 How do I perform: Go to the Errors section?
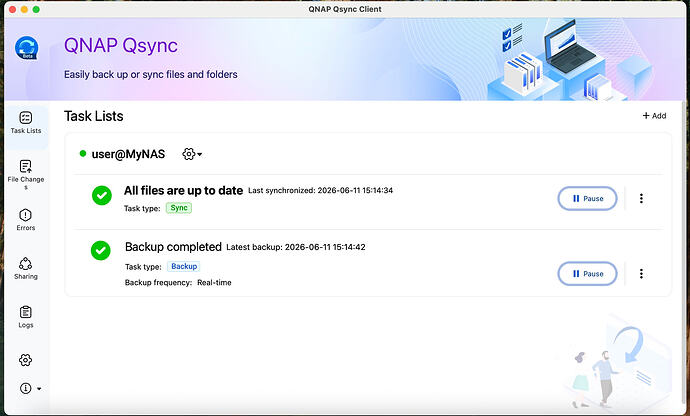(26, 220)
